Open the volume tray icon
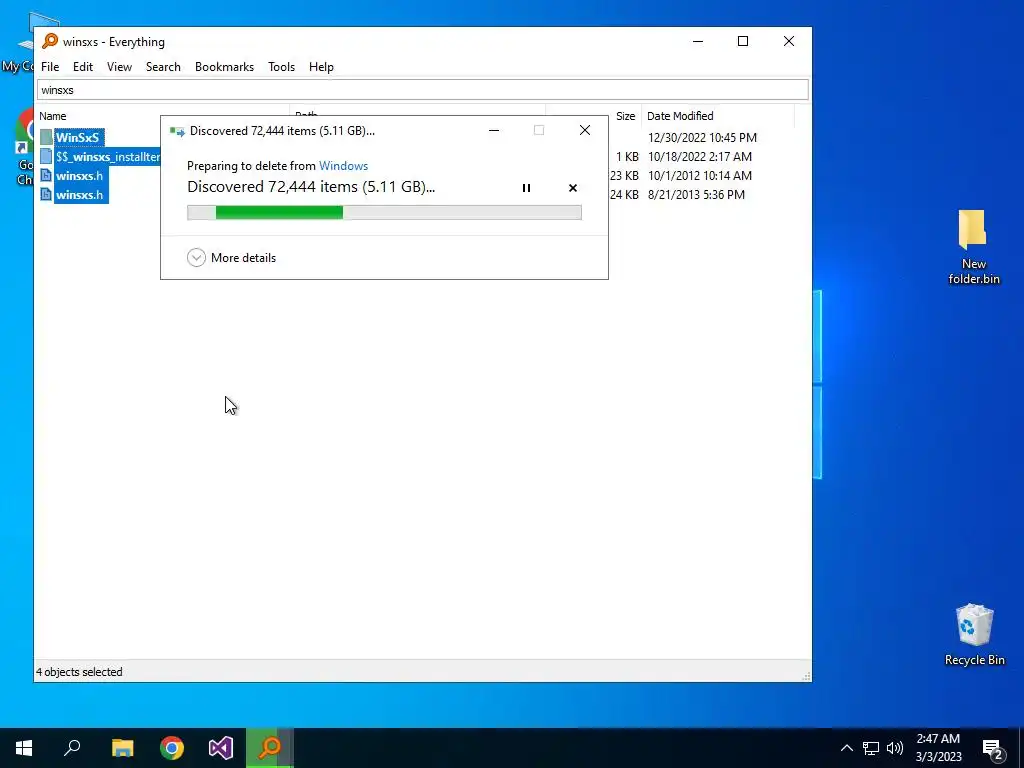Image resolution: width=1024 pixels, height=768 pixels. coord(895,748)
